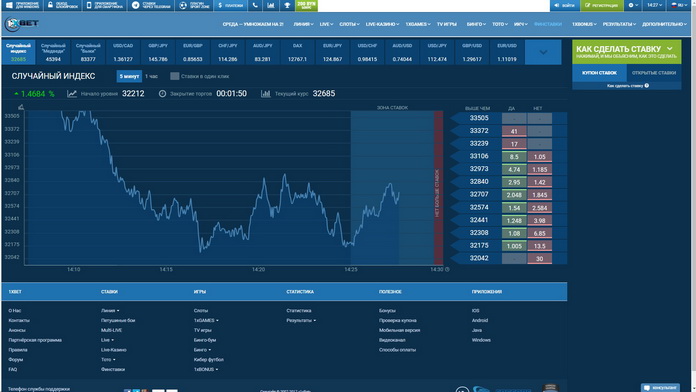Click the small icon above the chart's price axis

point(20,107)
